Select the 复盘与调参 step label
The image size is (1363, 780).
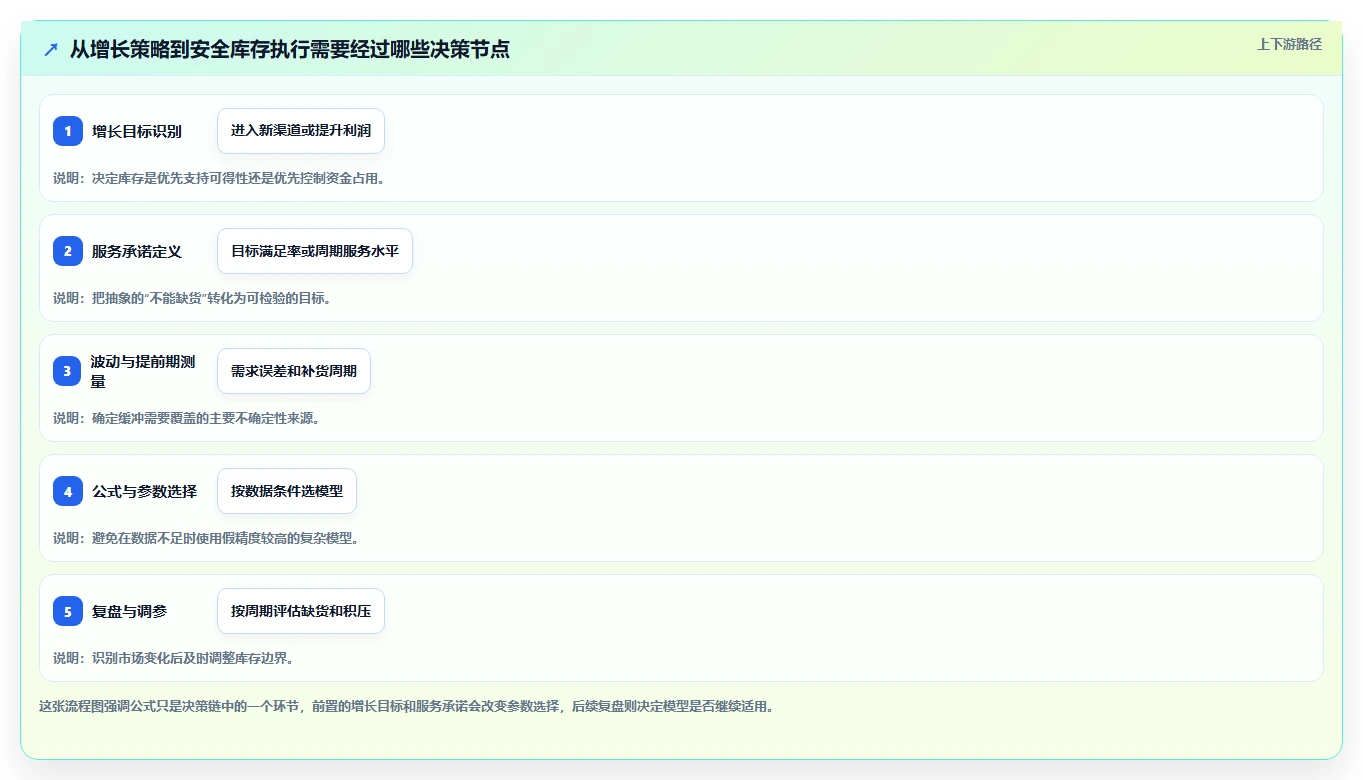pyautogui.click(x=130, y=611)
